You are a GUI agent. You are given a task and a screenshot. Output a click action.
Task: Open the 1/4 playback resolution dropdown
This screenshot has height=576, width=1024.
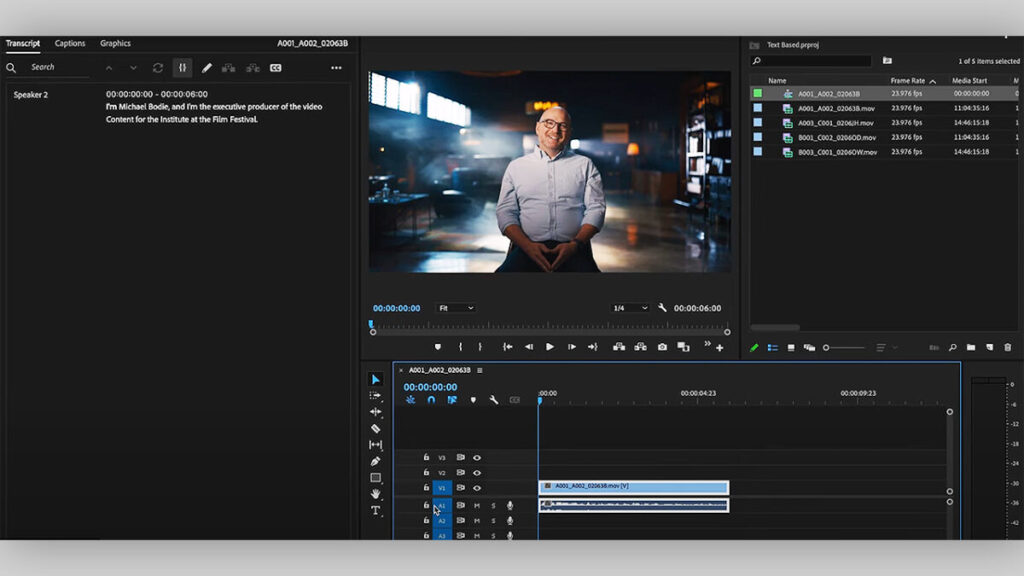[630, 308]
